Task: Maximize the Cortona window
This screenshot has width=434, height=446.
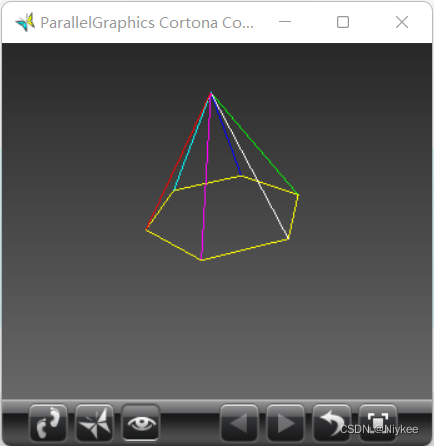Action: pos(343,22)
